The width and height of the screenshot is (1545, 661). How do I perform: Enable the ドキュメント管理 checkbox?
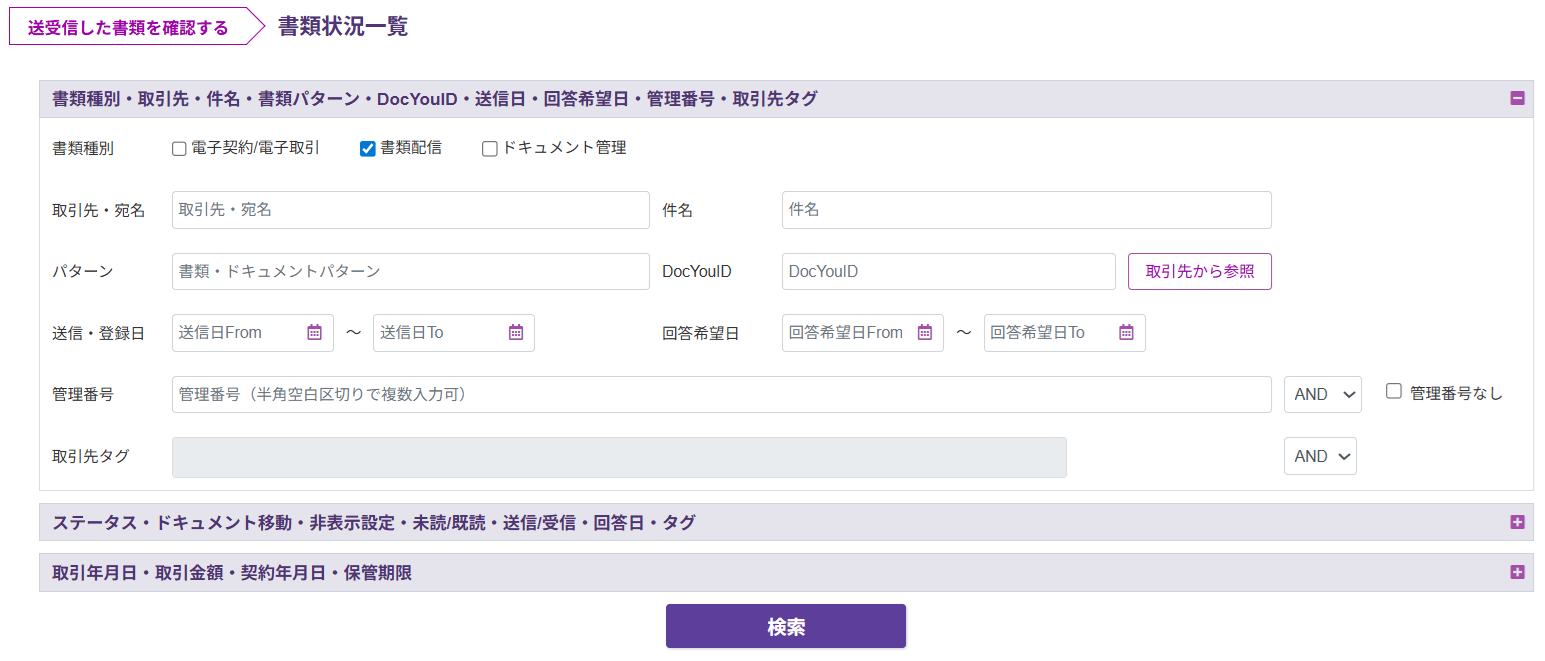[490, 149]
